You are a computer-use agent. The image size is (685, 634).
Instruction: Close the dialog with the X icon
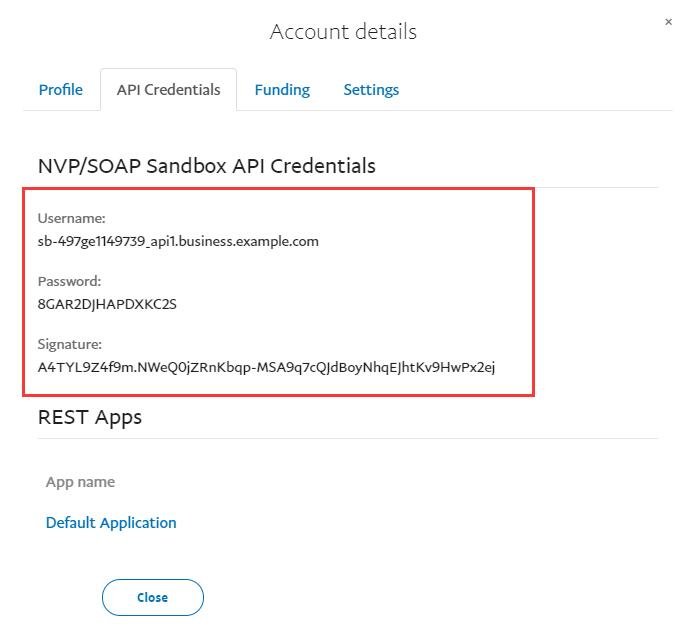(668, 22)
